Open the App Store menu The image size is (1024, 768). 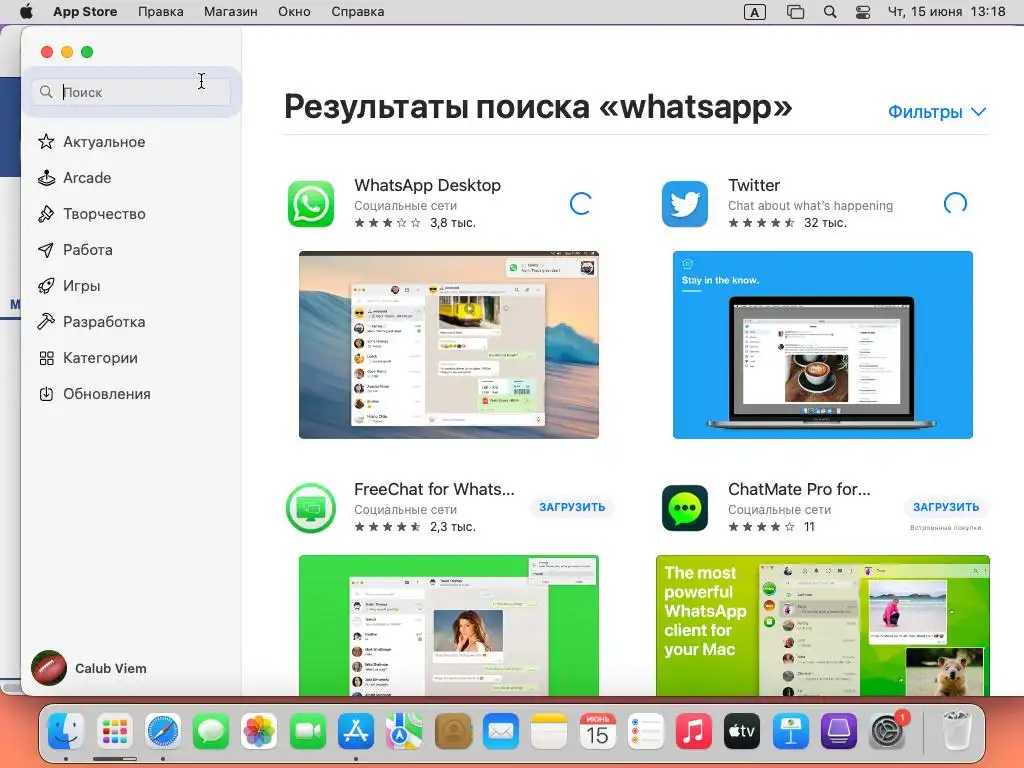coord(85,12)
